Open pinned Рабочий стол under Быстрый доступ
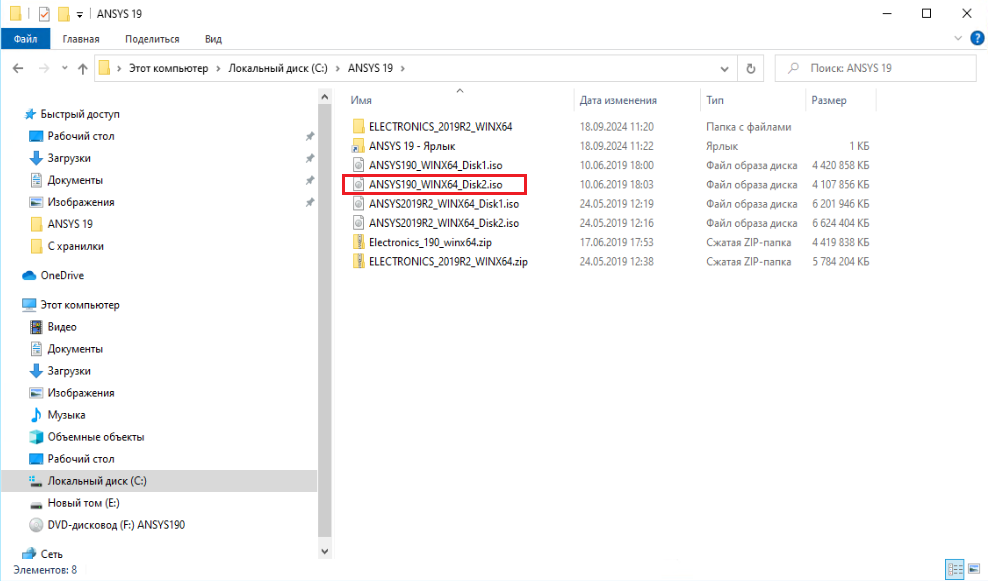The height and width of the screenshot is (581, 988). tap(81, 136)
